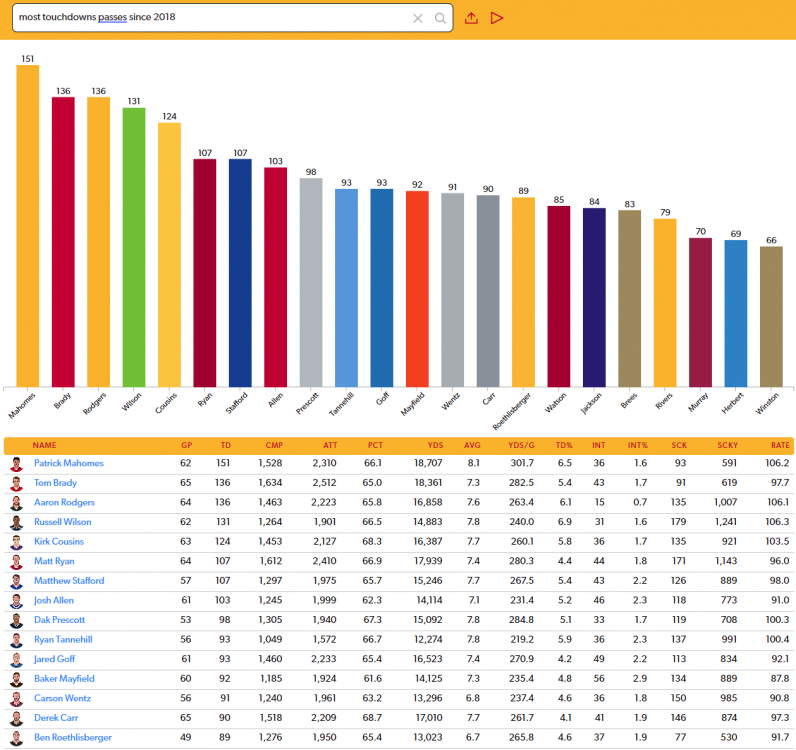Image resolution: width=796 pixels, height=750 pixels.
Task: Click the magnifying glass search icon
Action: [x=440, y=18]
